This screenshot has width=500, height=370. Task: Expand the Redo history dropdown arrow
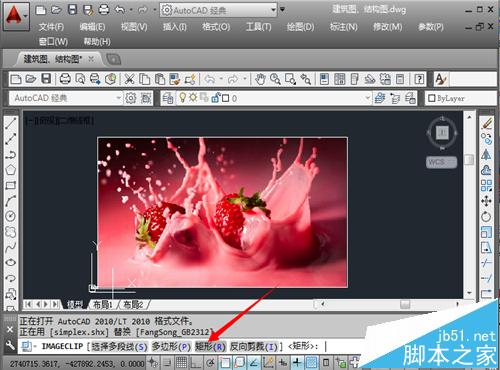pyautogui.click(x=244, y=79)
